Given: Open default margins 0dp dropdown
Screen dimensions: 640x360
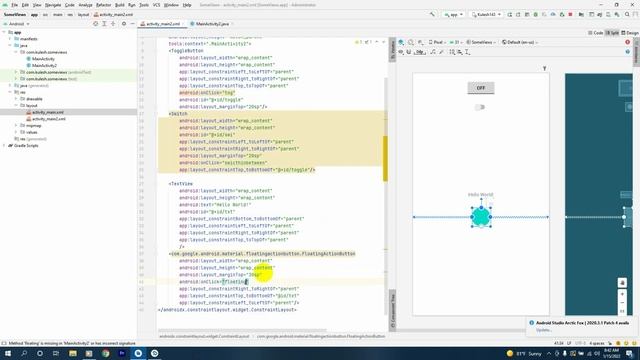Looking at the screenshot, I should [420, 52].
